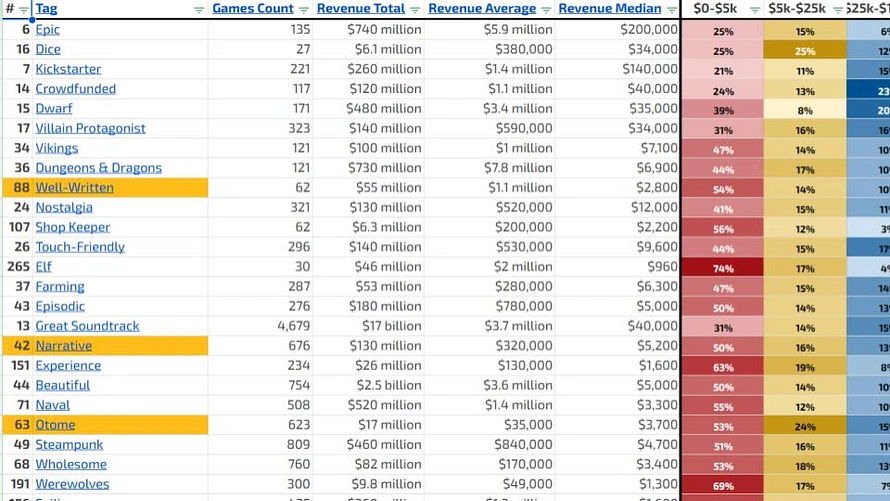
Task: Open the Games Count column filter icon
Action: coord(304,10)
